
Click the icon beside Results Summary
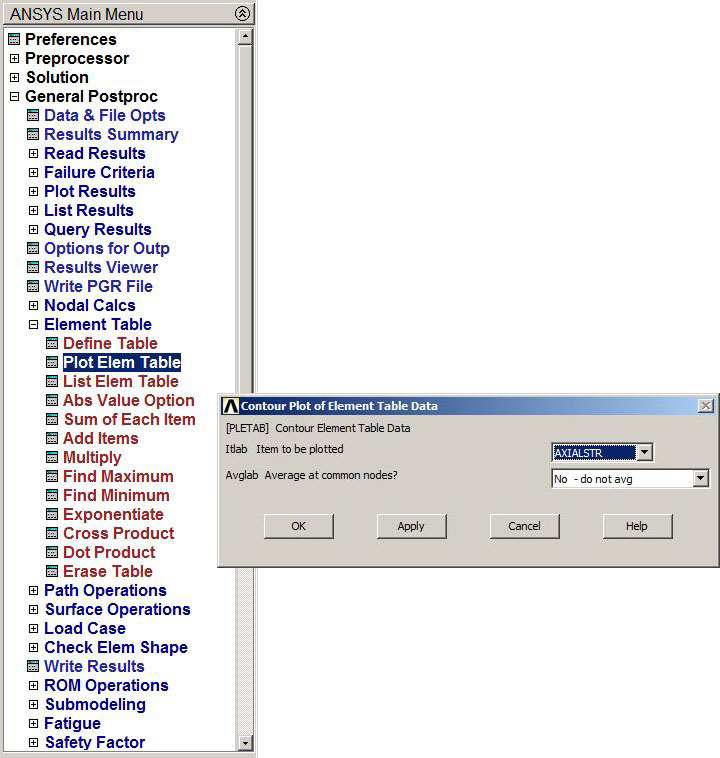[33, 135]
